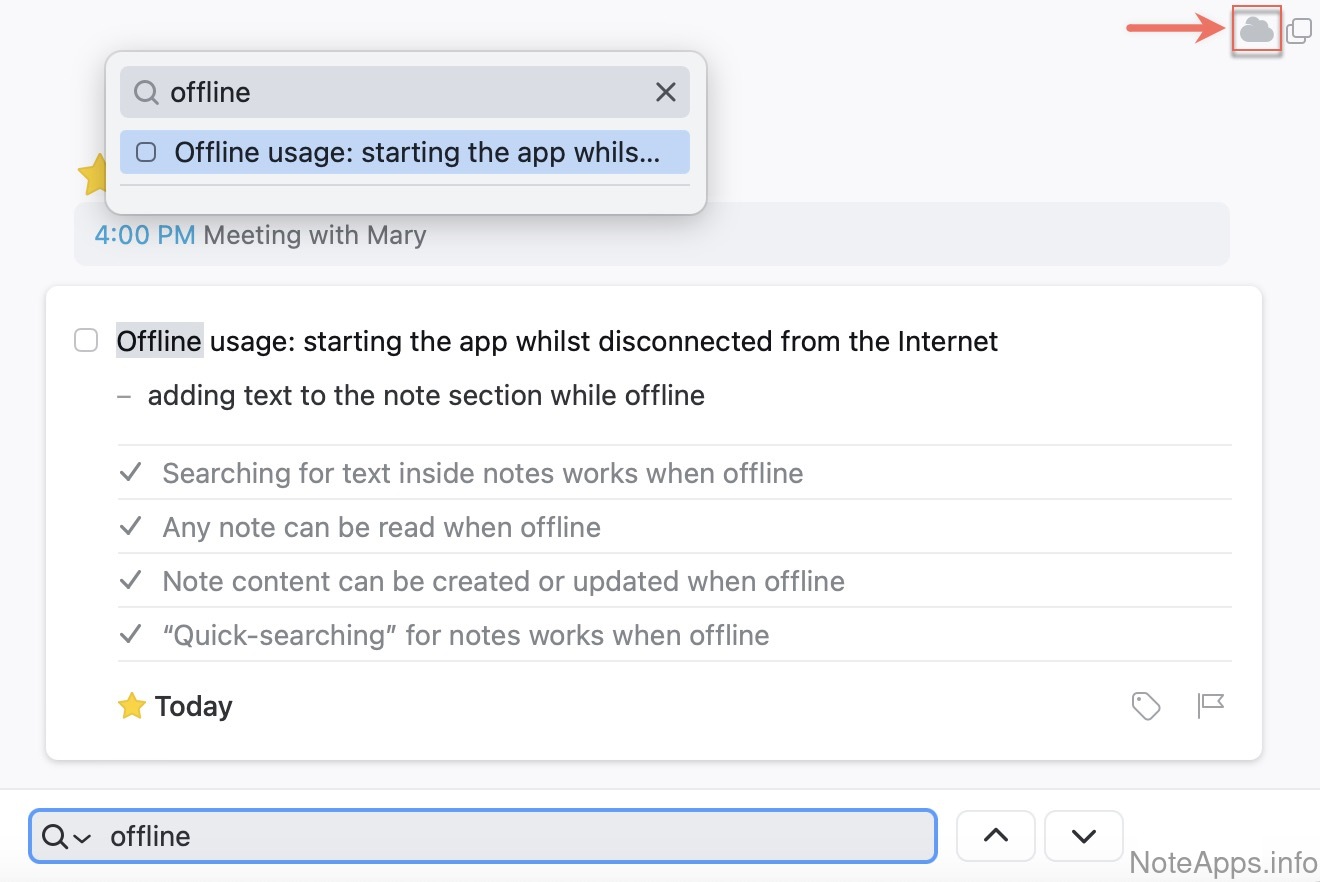The width and height of the screenshot is (1320, 882).
Task: Jump to next match with down chevron
Action: click(x=1083, y=836)
